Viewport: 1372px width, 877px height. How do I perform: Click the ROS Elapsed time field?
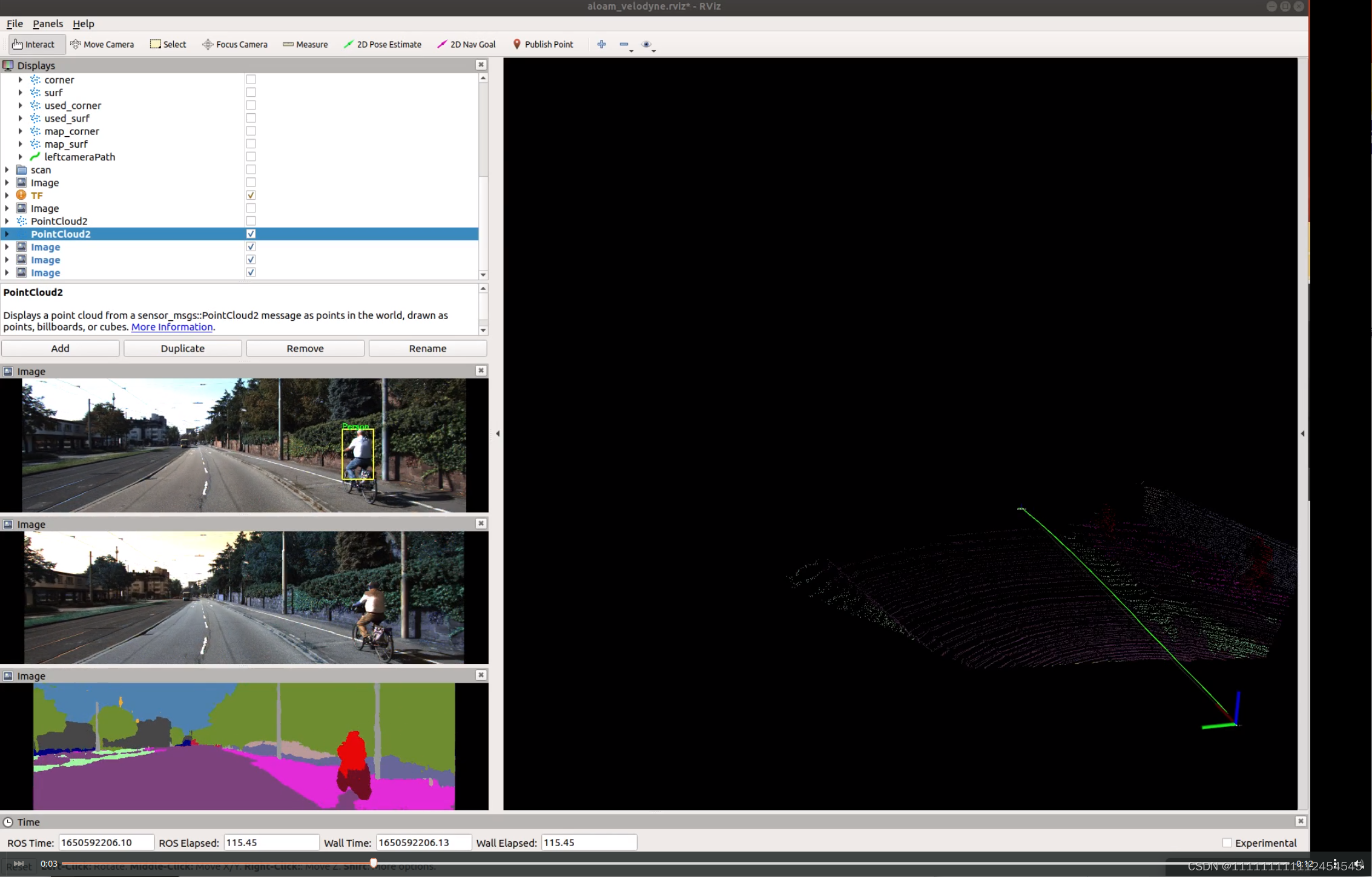click(271, 843)
